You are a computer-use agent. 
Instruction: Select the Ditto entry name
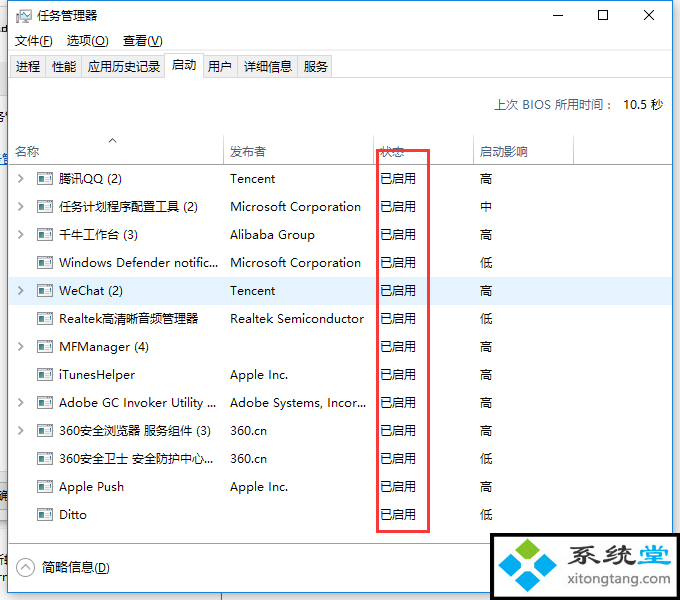pos(73,515)
